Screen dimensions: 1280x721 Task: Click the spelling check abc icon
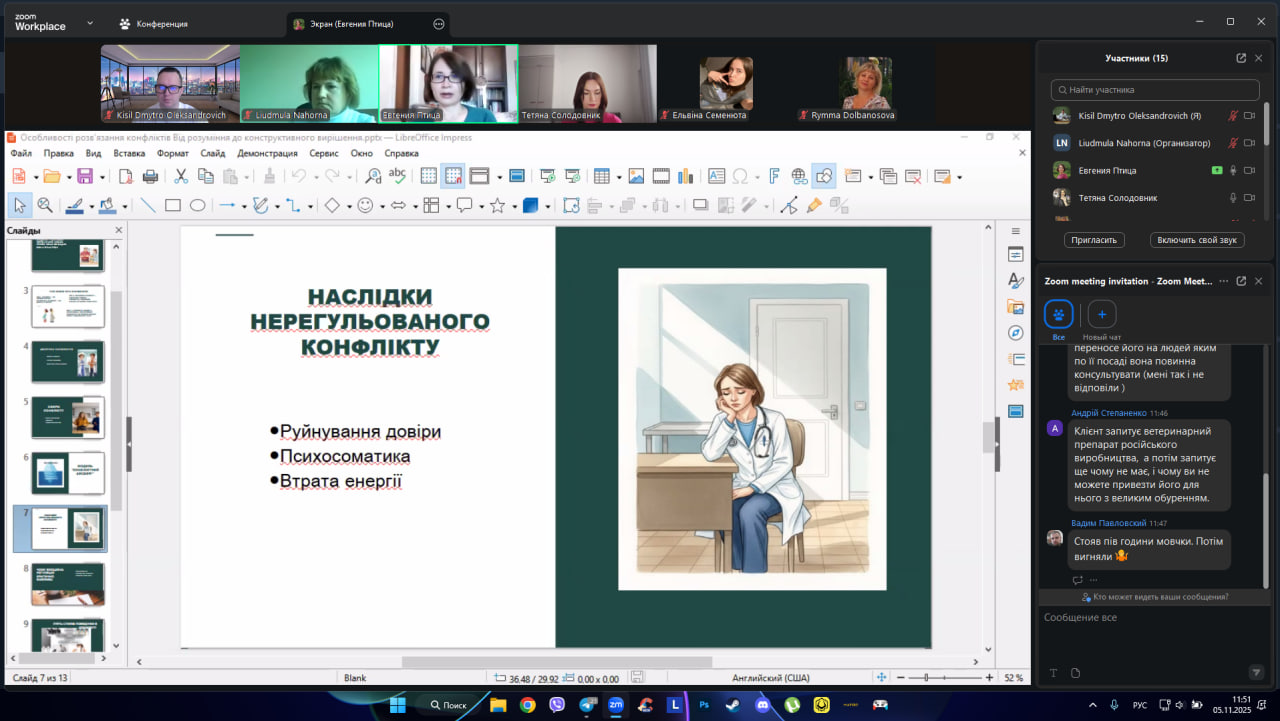point(397,176)
